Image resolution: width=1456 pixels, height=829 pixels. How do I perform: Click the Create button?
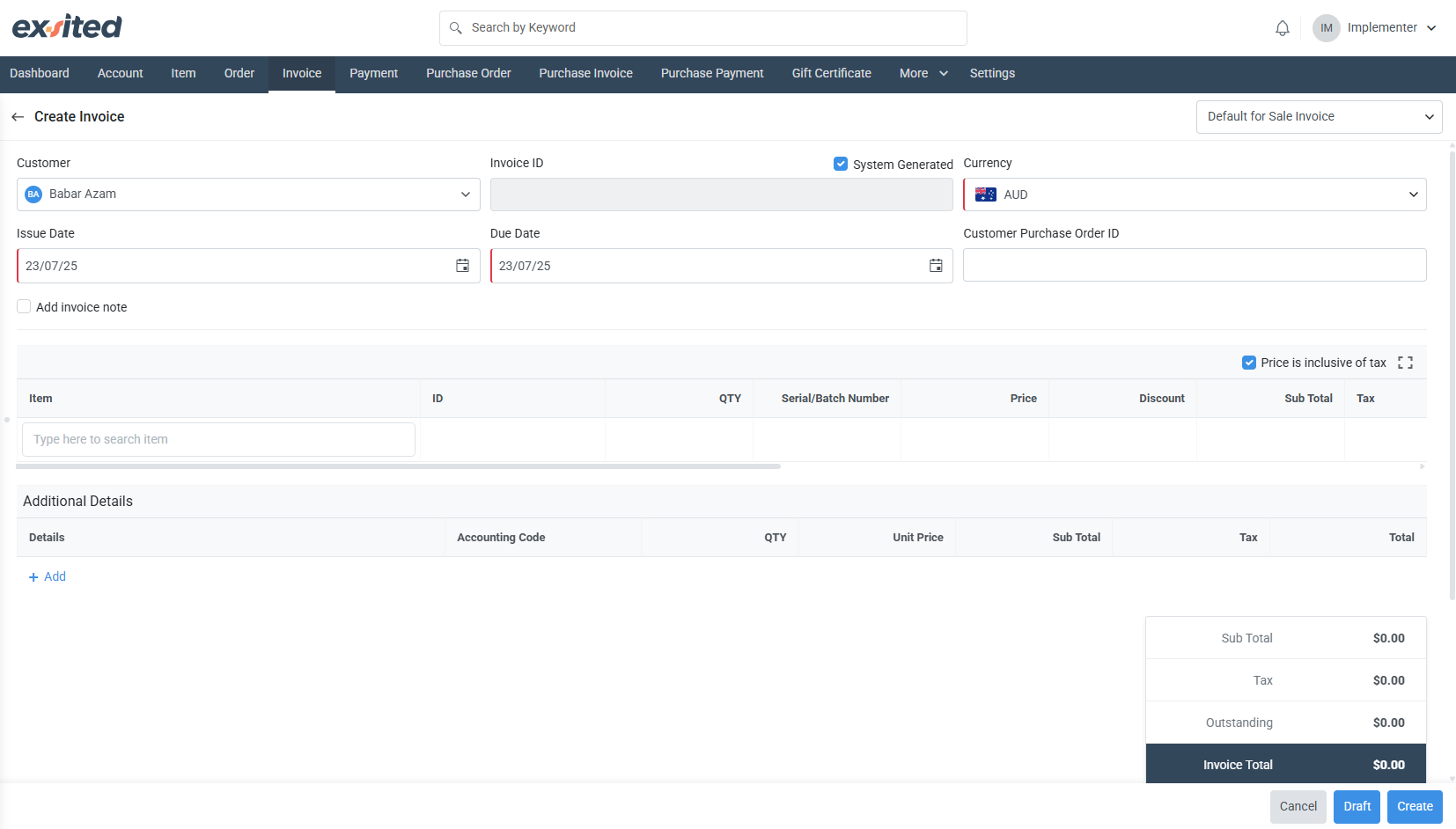pos(1415,807)
